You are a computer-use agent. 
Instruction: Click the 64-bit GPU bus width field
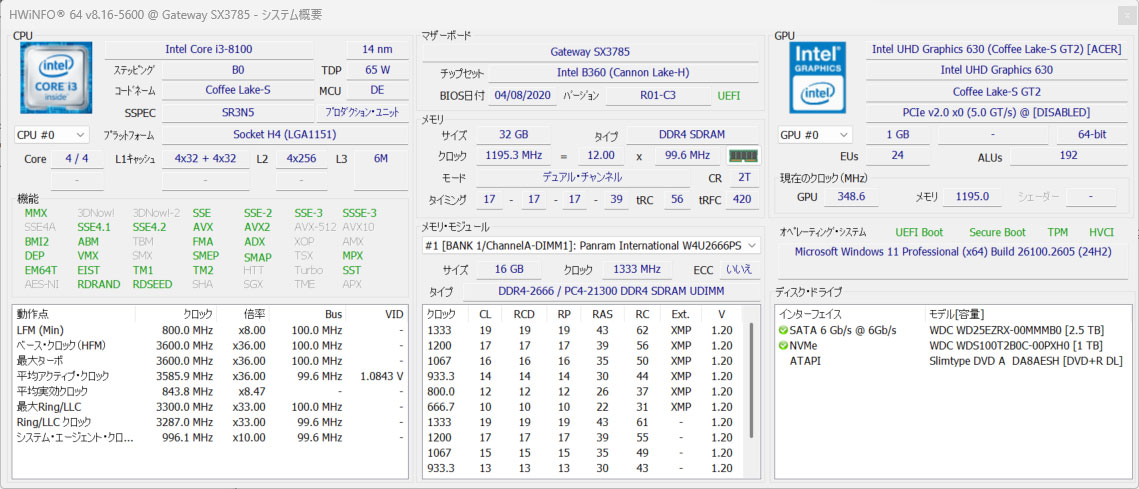click(1093, 135)
